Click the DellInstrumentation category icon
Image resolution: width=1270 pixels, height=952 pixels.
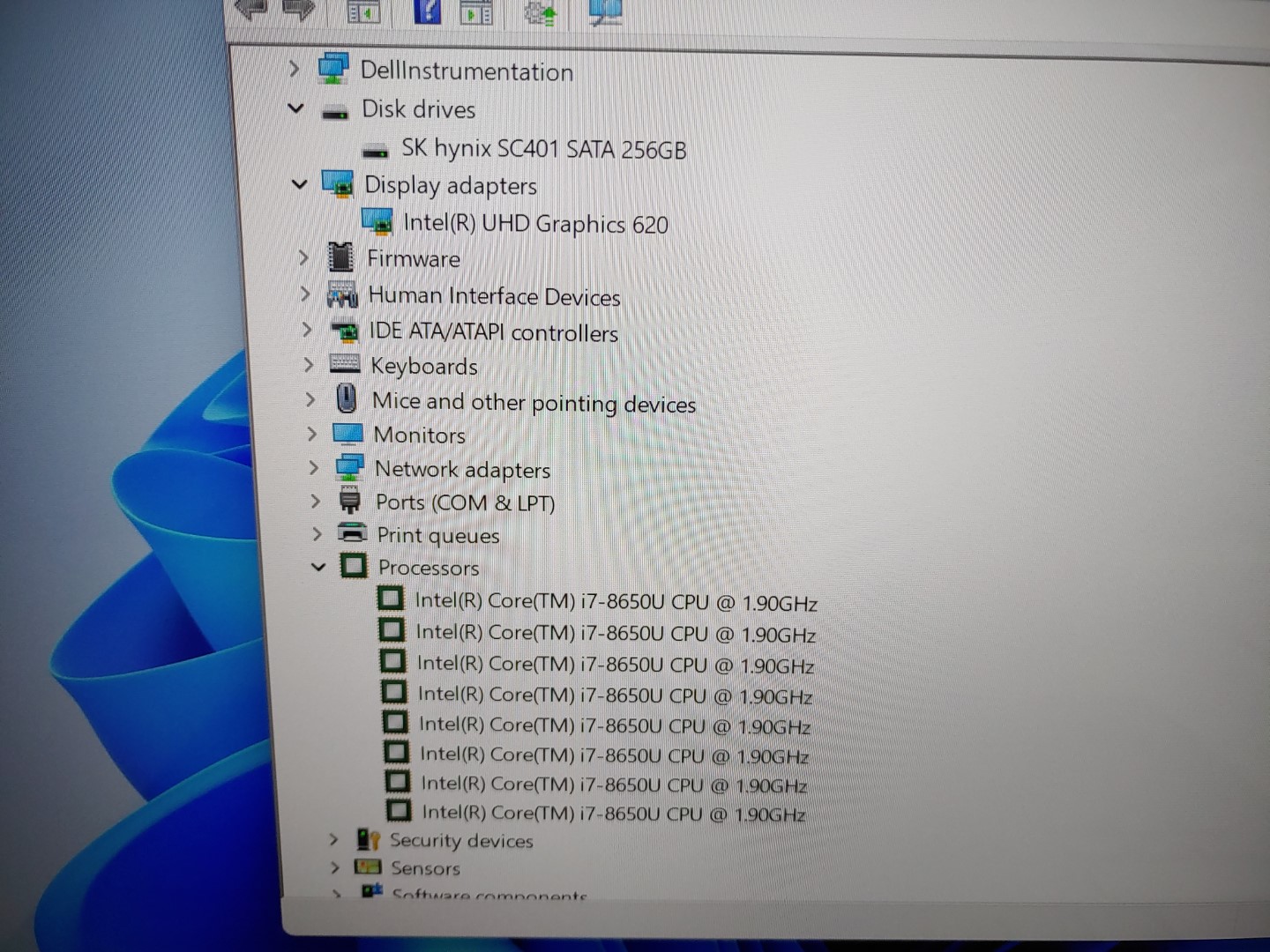[x=332, y=68]
